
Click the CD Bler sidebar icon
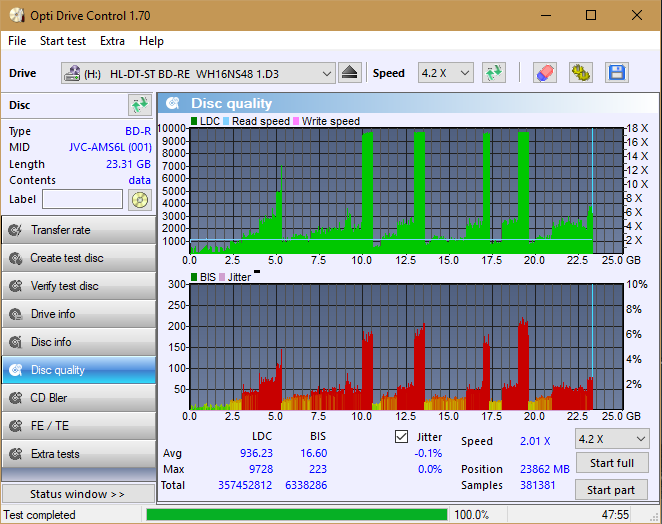pyautogui.click(x=16, y=398)
